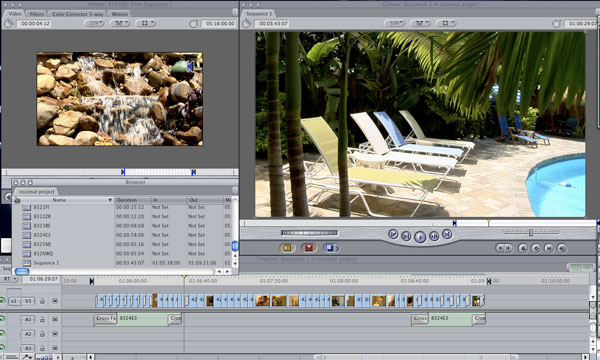Viewport: 600px width, 360px height.
Task: Click v1 source control button
Action: pos(14,301)
